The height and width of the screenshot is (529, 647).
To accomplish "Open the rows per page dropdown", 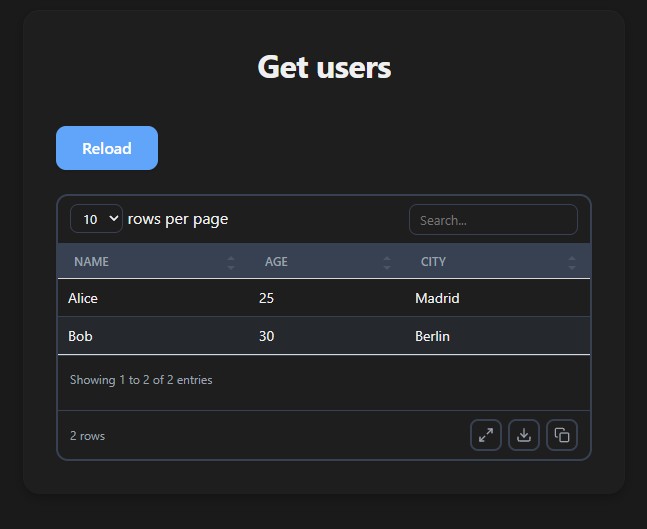I will point(96,219).
